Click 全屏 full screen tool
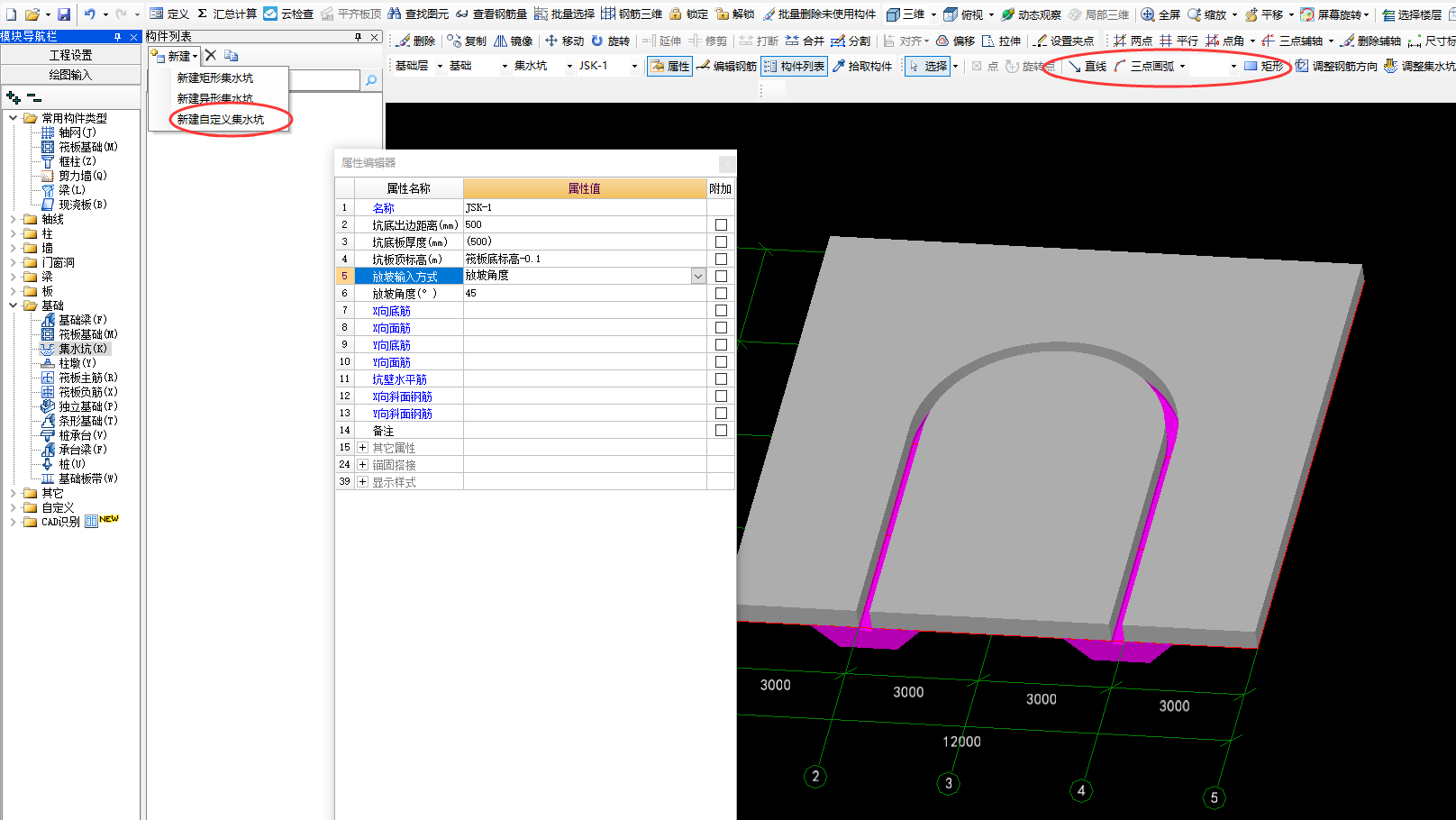 [1160, 14]
